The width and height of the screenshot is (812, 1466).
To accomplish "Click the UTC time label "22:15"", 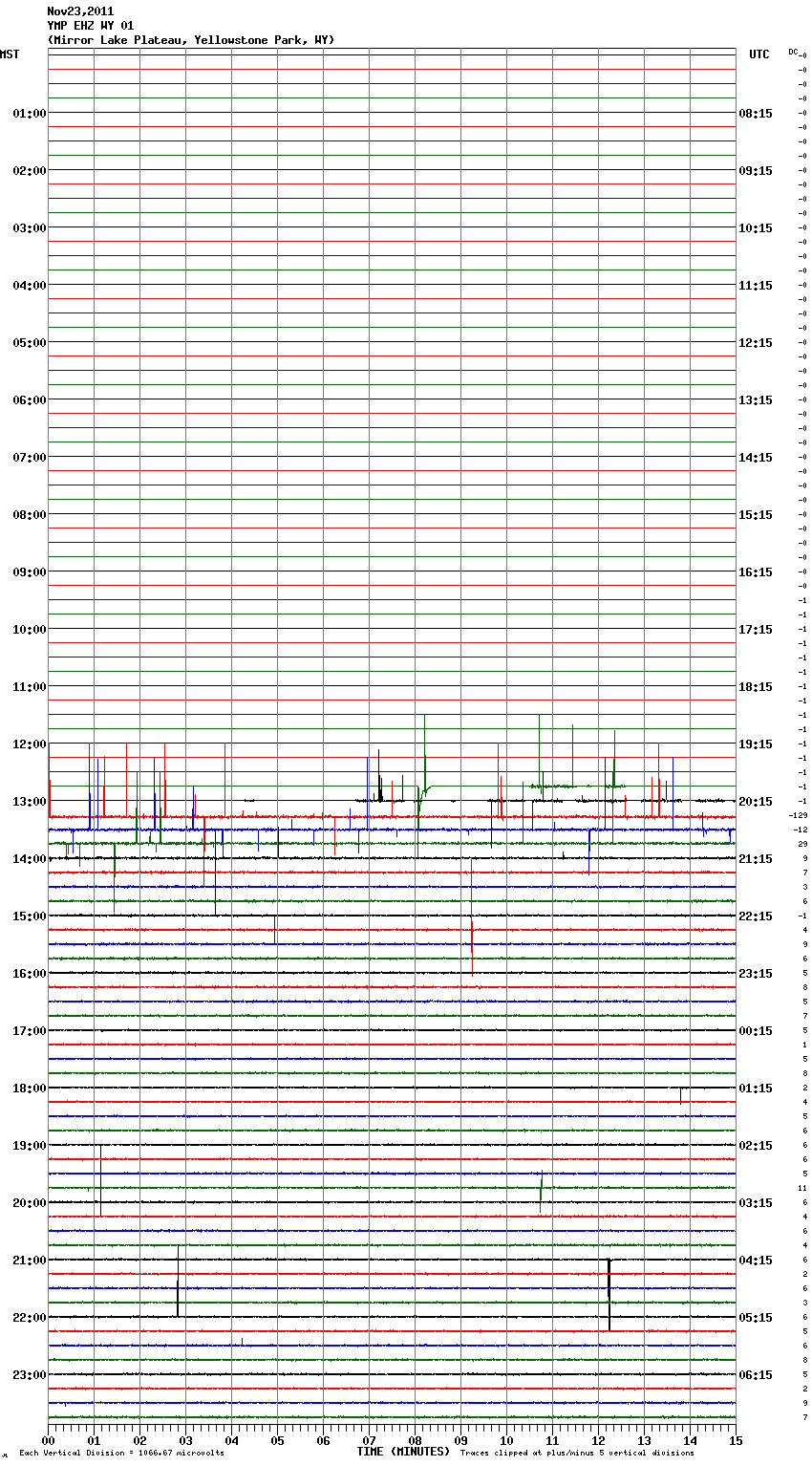I will pos(756,916).
